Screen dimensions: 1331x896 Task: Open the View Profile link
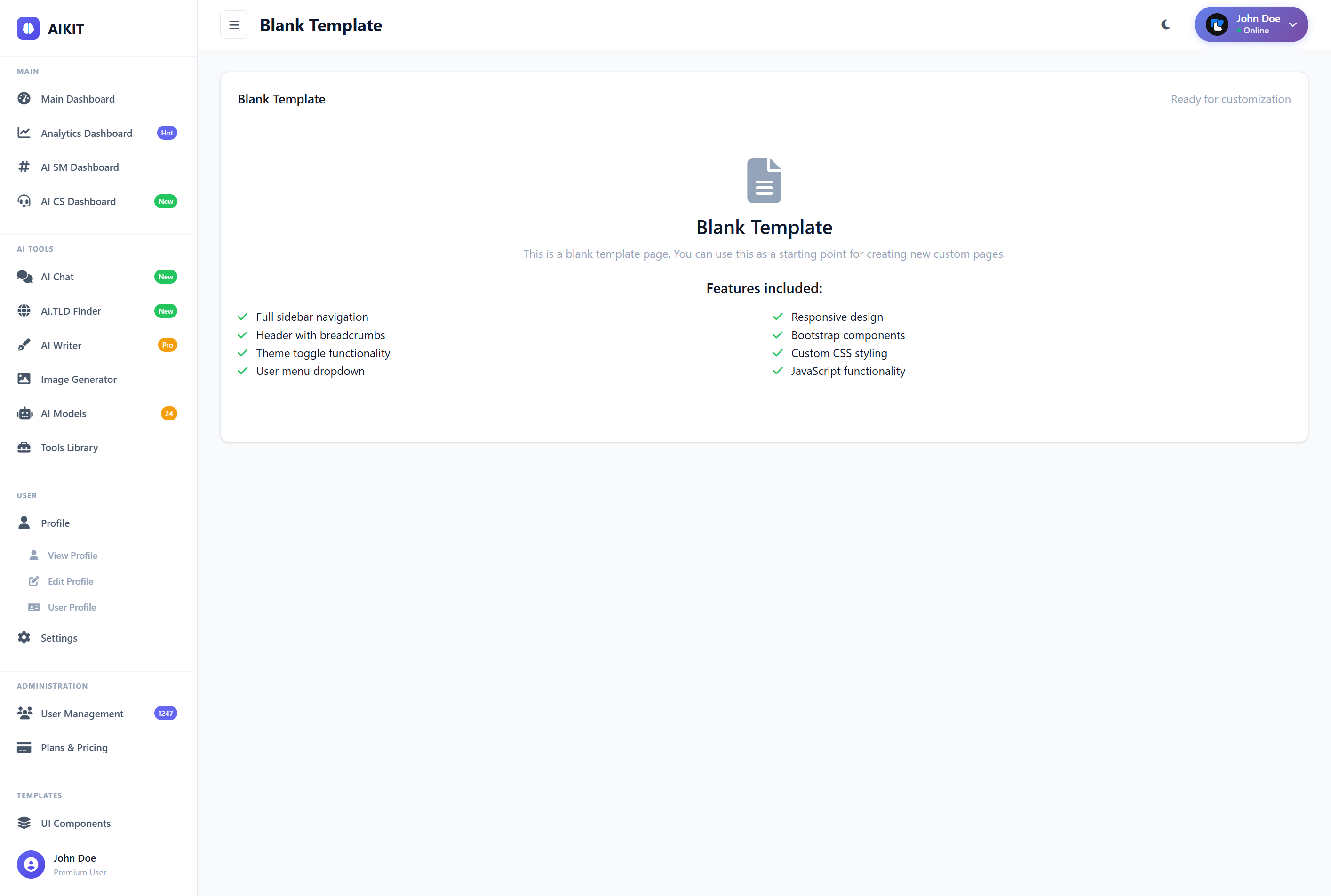coord(72,555)
